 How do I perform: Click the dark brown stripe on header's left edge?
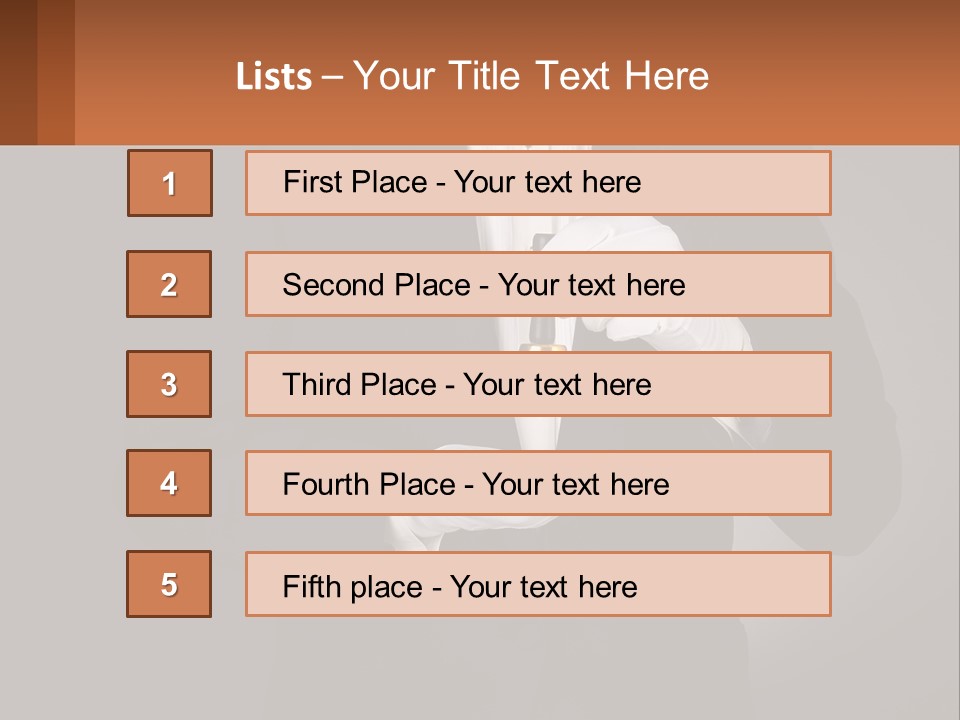click(18, 72)
